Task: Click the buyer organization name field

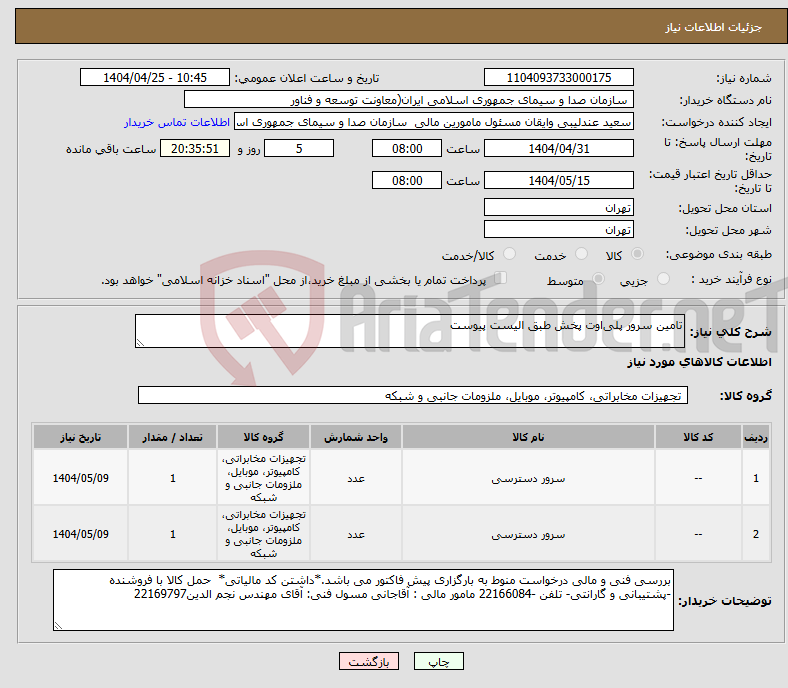Action: pos(409,100)
